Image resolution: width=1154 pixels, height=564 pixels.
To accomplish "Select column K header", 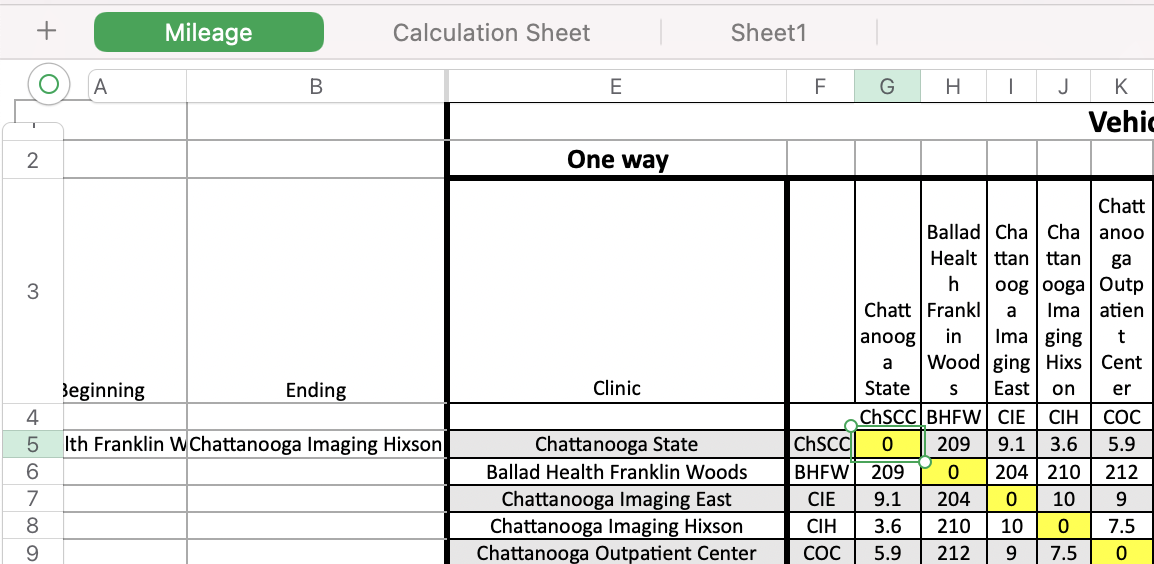I will coord(1121,86).
